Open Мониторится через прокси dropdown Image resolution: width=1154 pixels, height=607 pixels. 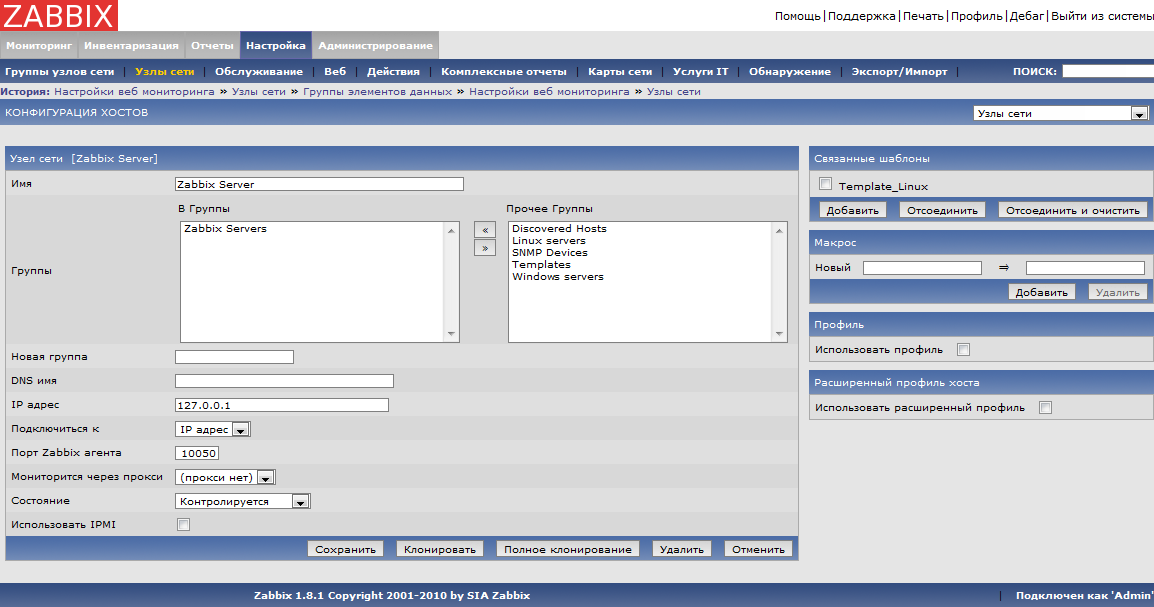225,477
